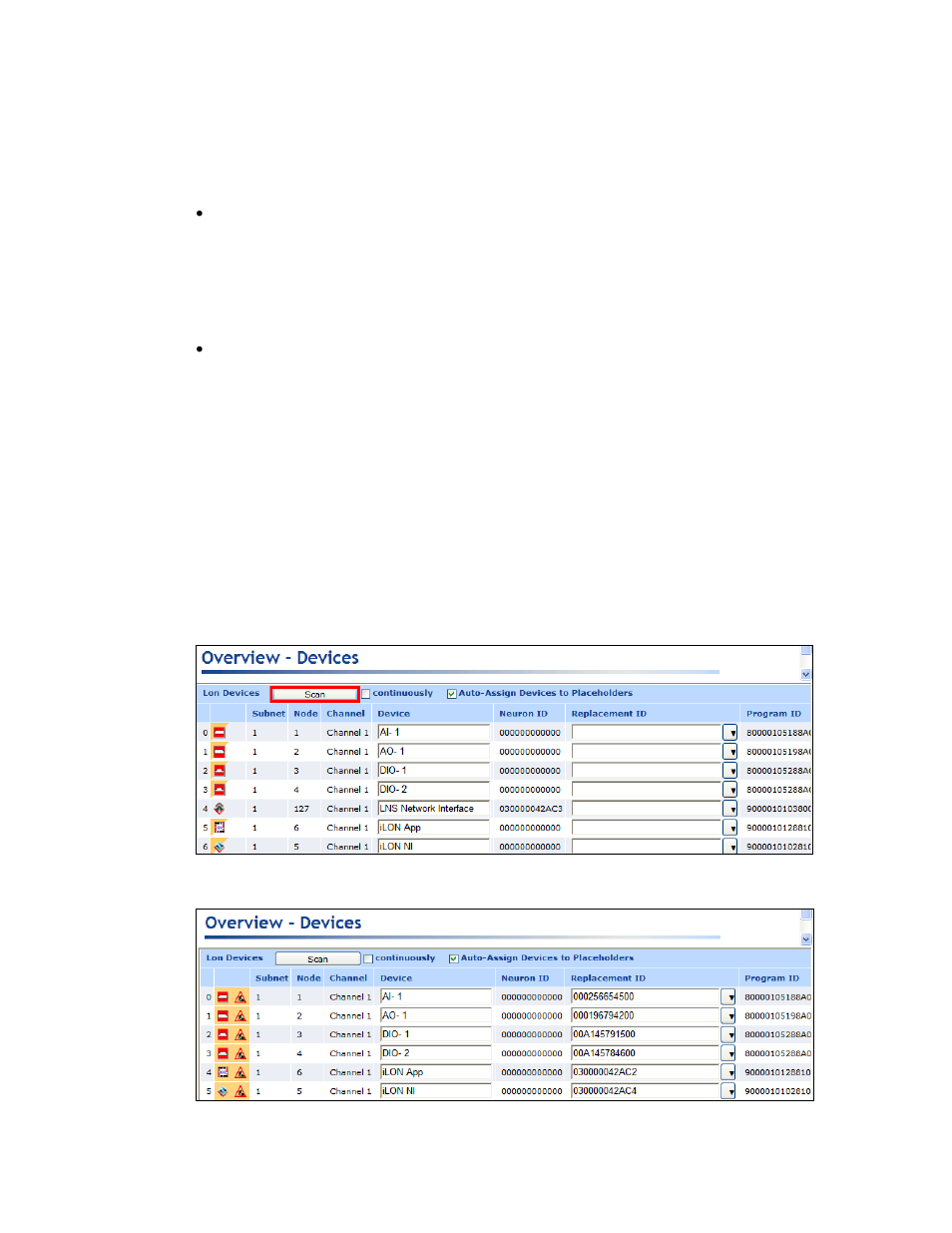The width and height of the screenshot is (952, 1233).
Task: Click the red-outlined Scan button
Action: [x=314, y=694]
